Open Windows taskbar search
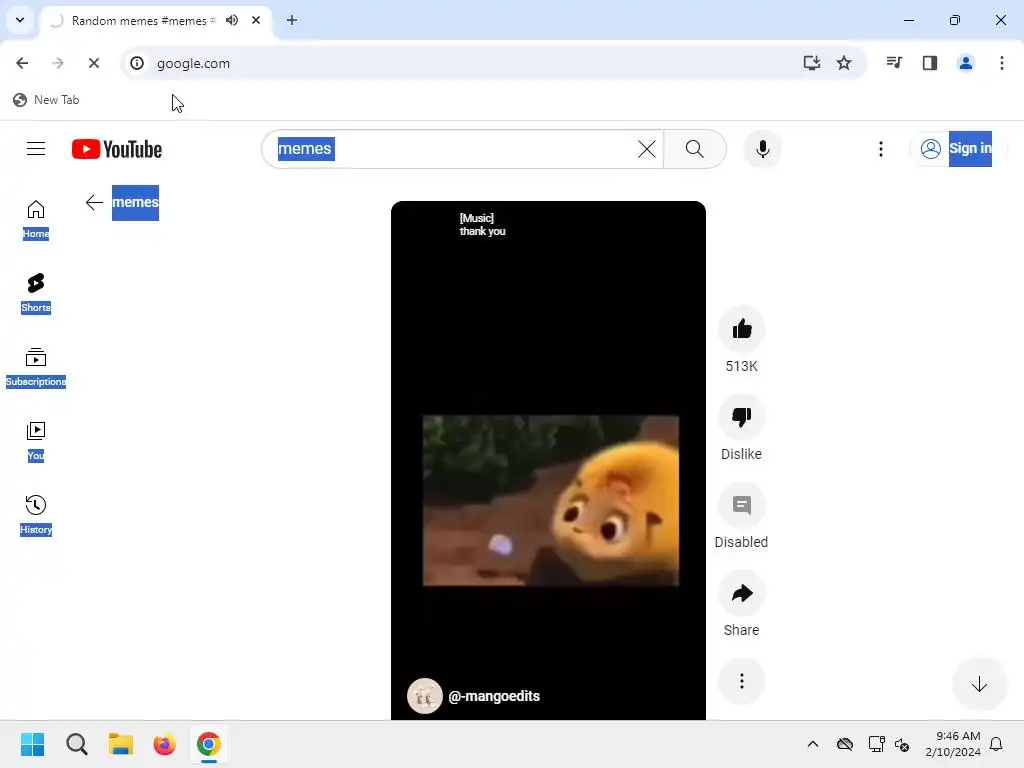Image resolution: width=1024 pixels, height=768 pixels. point(77,744)
